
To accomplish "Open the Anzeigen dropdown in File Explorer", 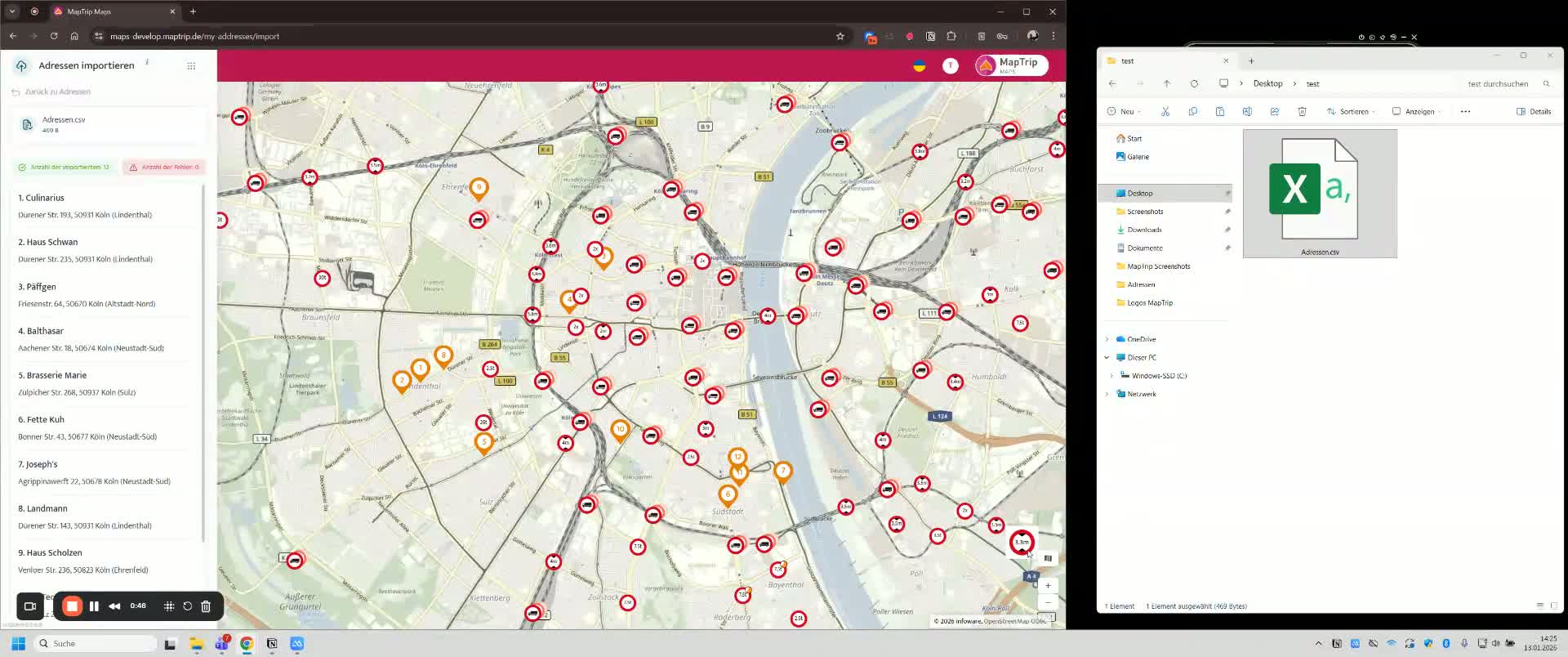I will pyautogui.click(x=1417, y=111).
